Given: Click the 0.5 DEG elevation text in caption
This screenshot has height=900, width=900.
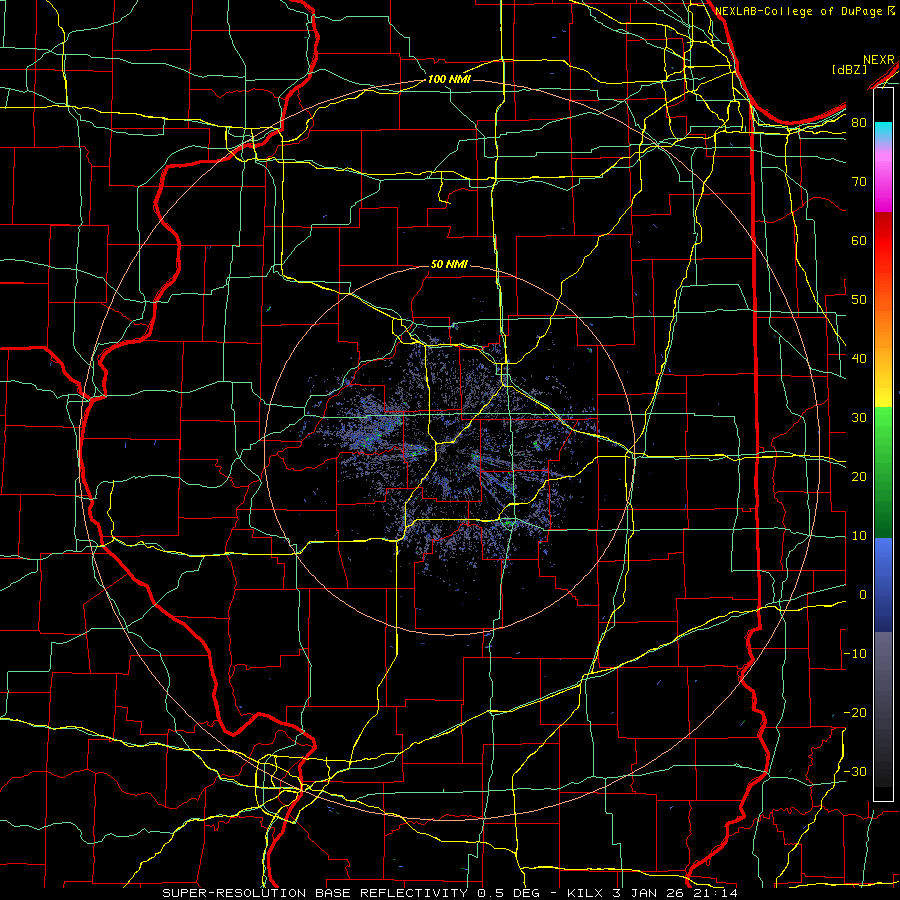Looking at the screenshot, I should point(509,893).
